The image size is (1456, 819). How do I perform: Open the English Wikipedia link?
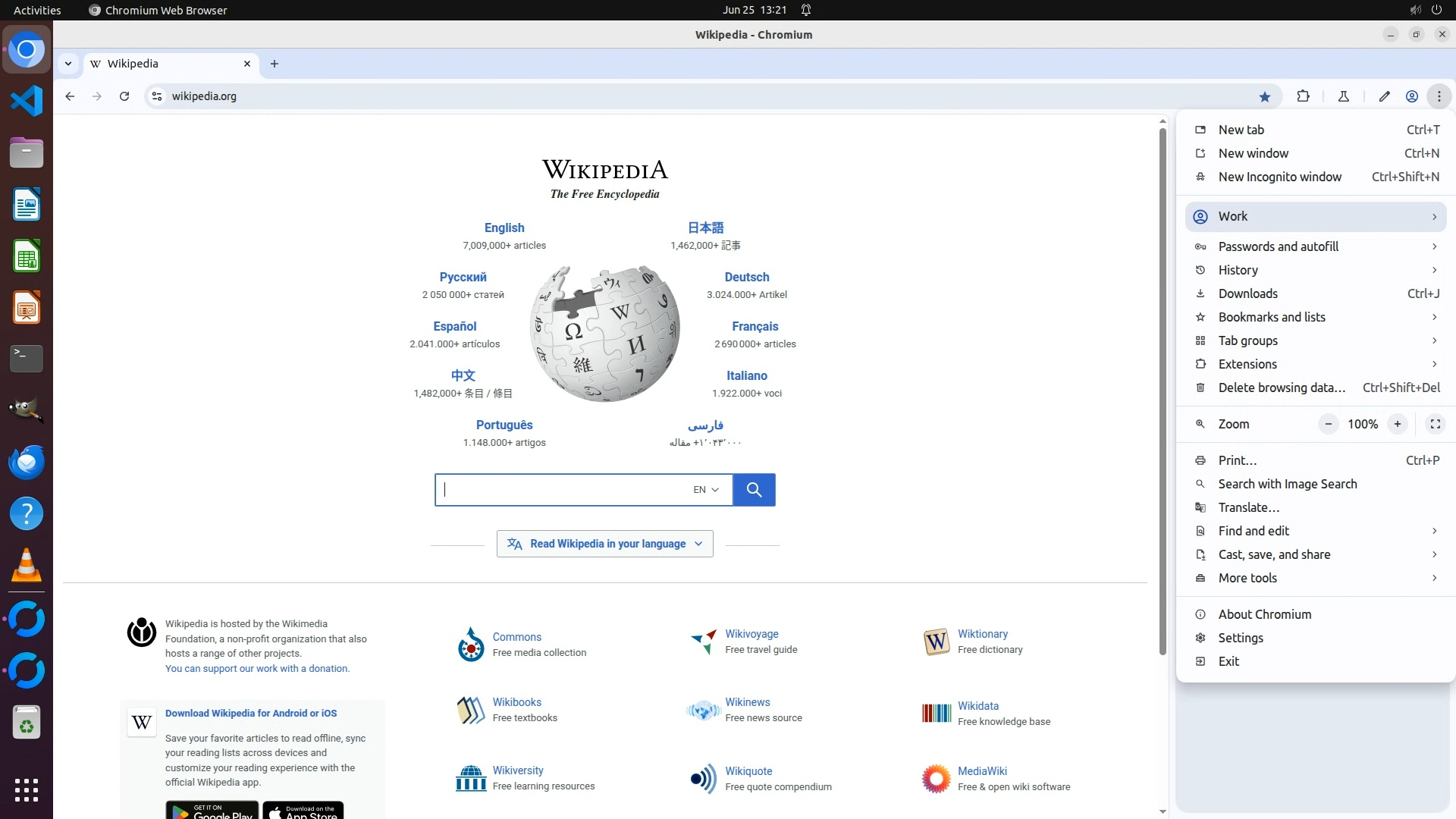pos(504,227)
